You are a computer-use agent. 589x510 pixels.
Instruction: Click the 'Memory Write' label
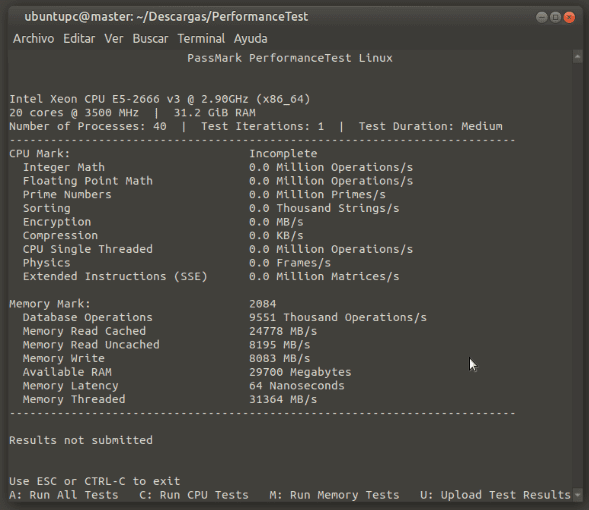click(x=64, y=359)
